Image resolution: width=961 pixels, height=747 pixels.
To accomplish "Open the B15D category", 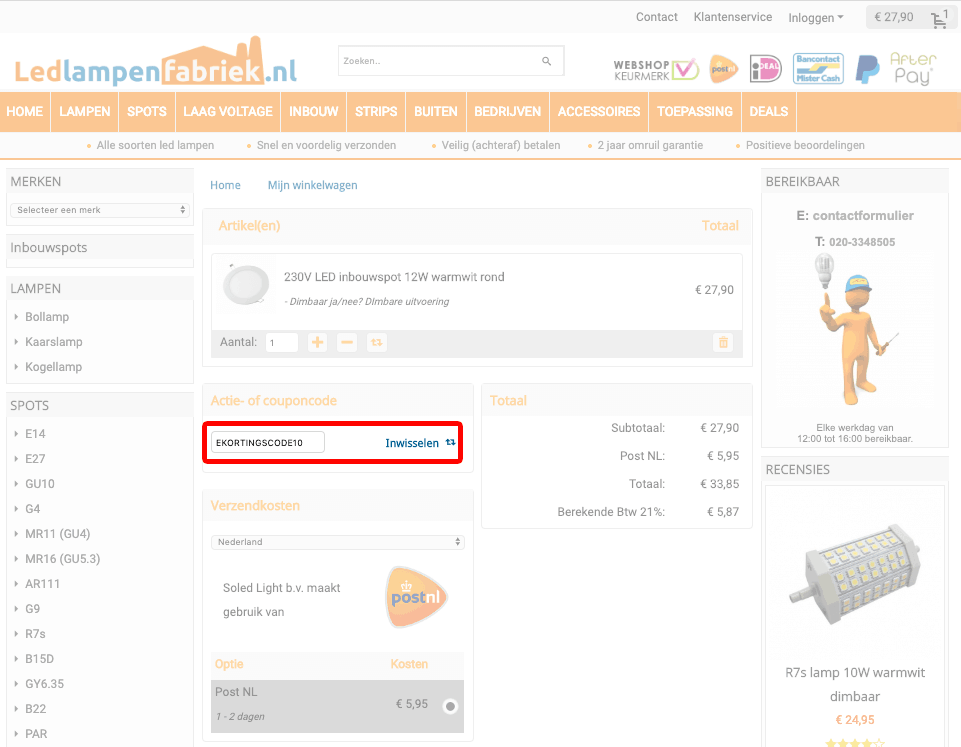I will pyautogui.click(x=39, y=659).
